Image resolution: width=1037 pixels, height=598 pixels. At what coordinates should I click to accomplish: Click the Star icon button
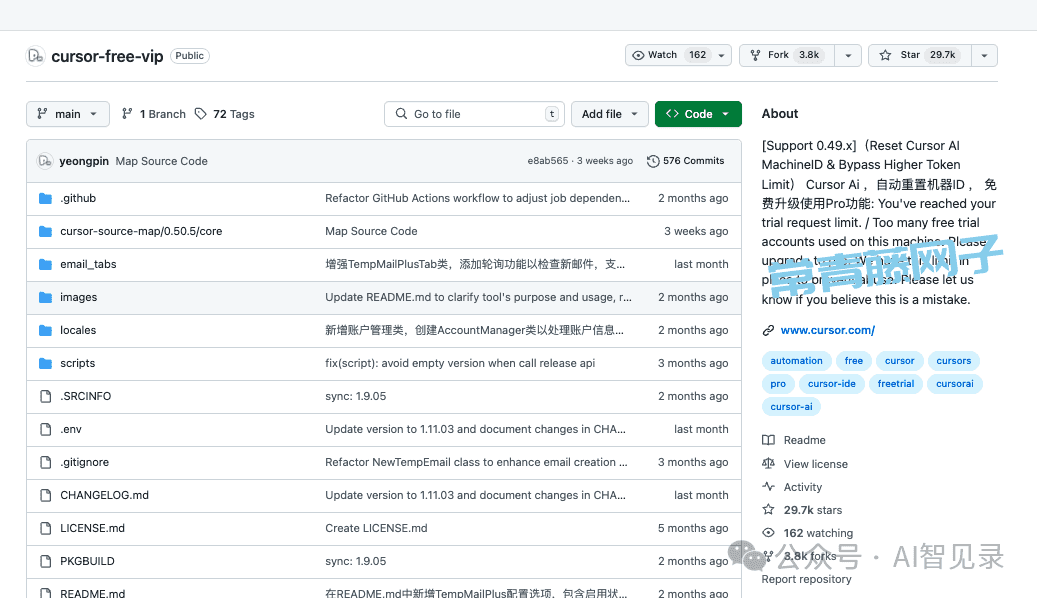click(x=885, y=55)
